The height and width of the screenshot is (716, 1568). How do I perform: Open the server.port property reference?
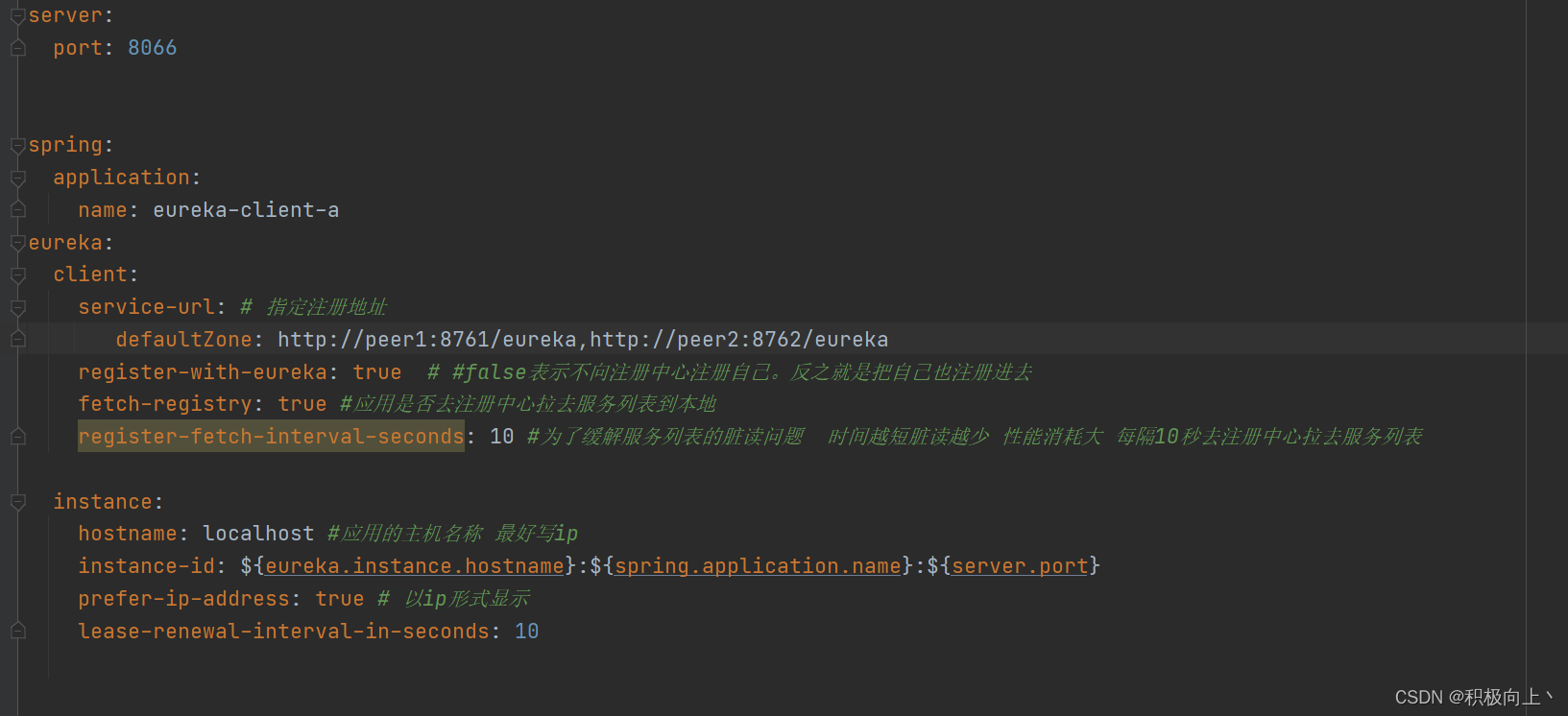(1020, 566)
